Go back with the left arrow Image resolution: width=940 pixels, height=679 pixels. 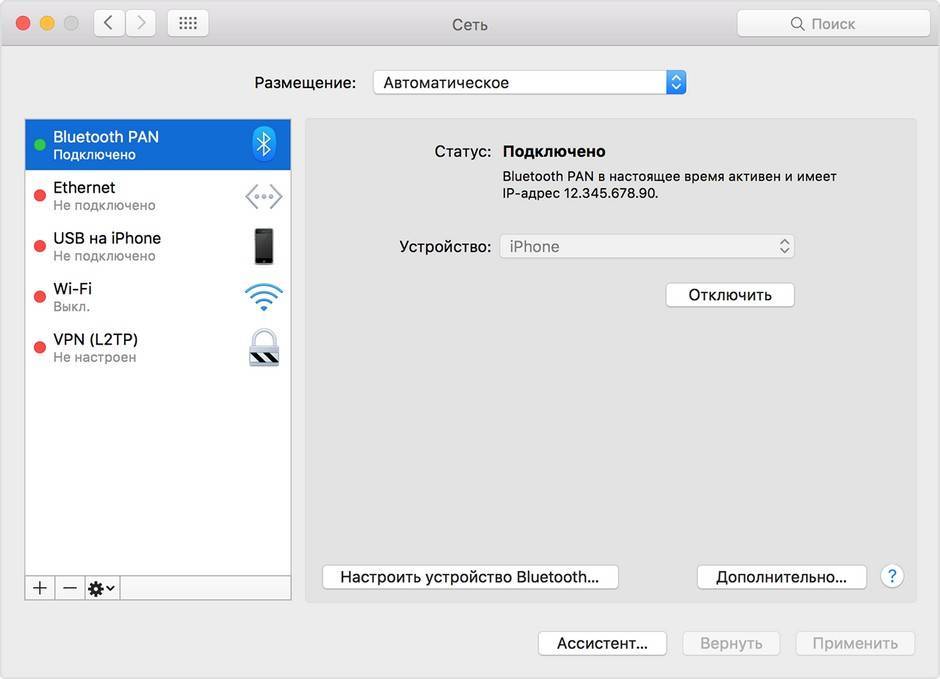pos(109,23)
